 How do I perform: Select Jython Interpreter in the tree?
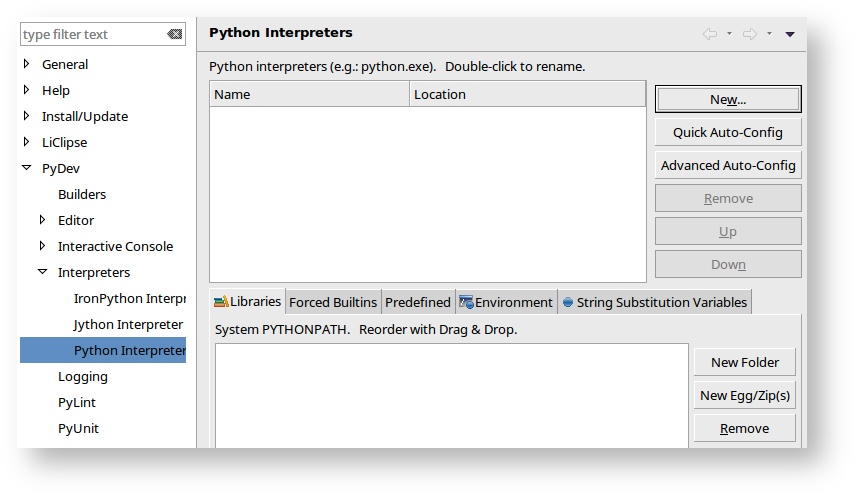[128, 324]
